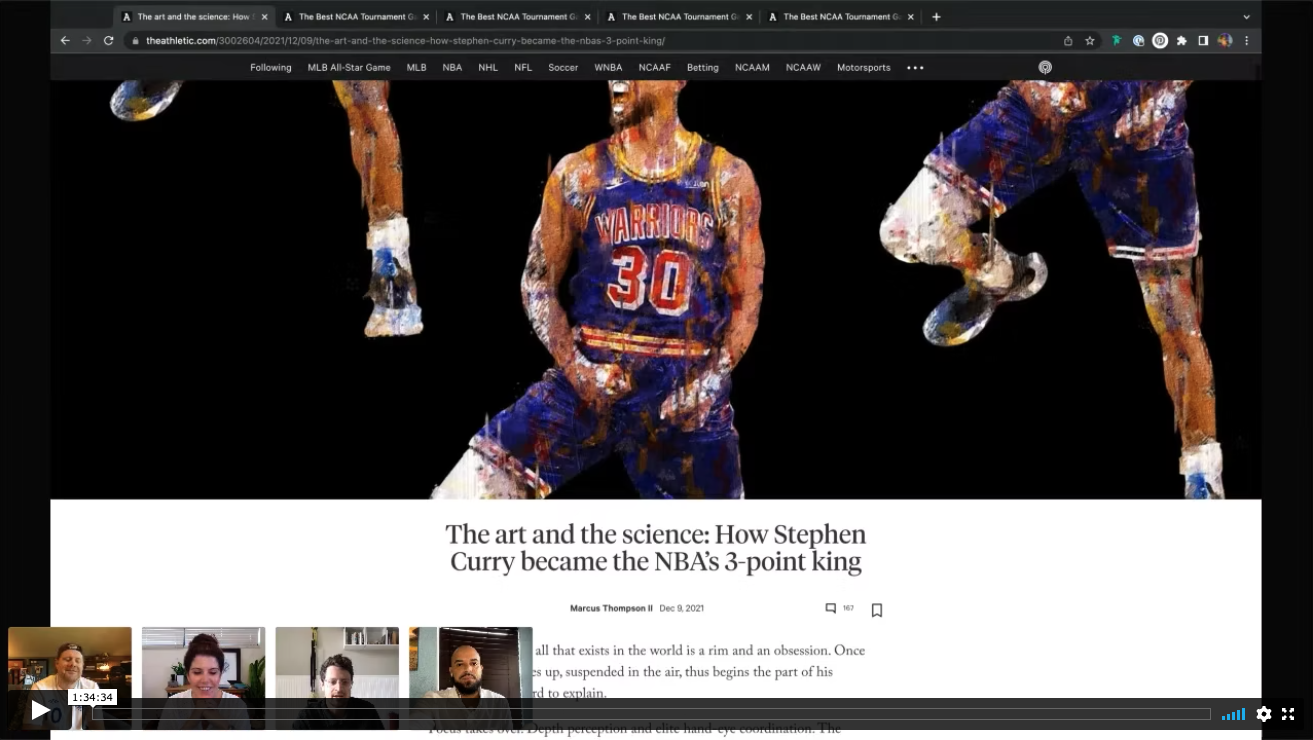Bookmark the Stephen Curry article
This screenshot has height=740, width=1313.
[x=877, y=609]
